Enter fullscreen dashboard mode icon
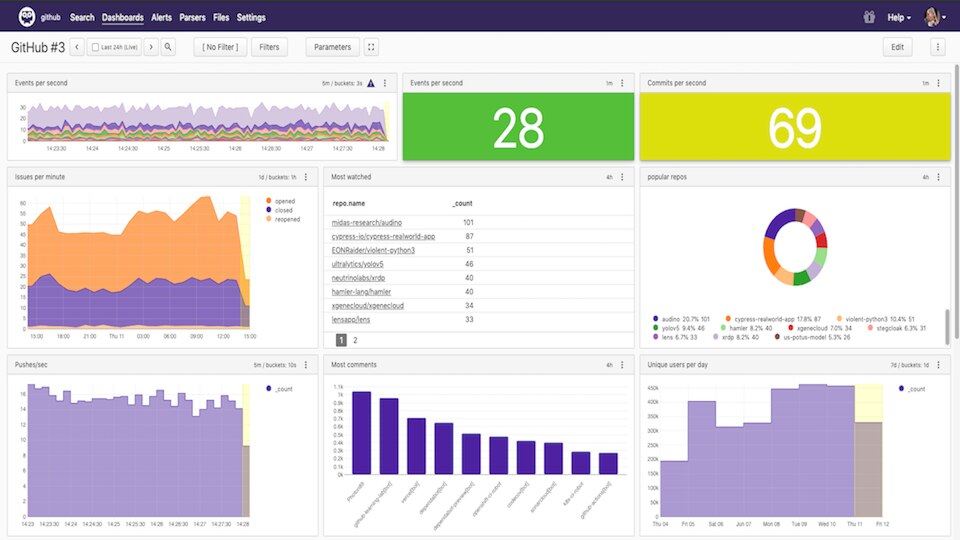This screenshot has width=960, height=540. (371, 47)
